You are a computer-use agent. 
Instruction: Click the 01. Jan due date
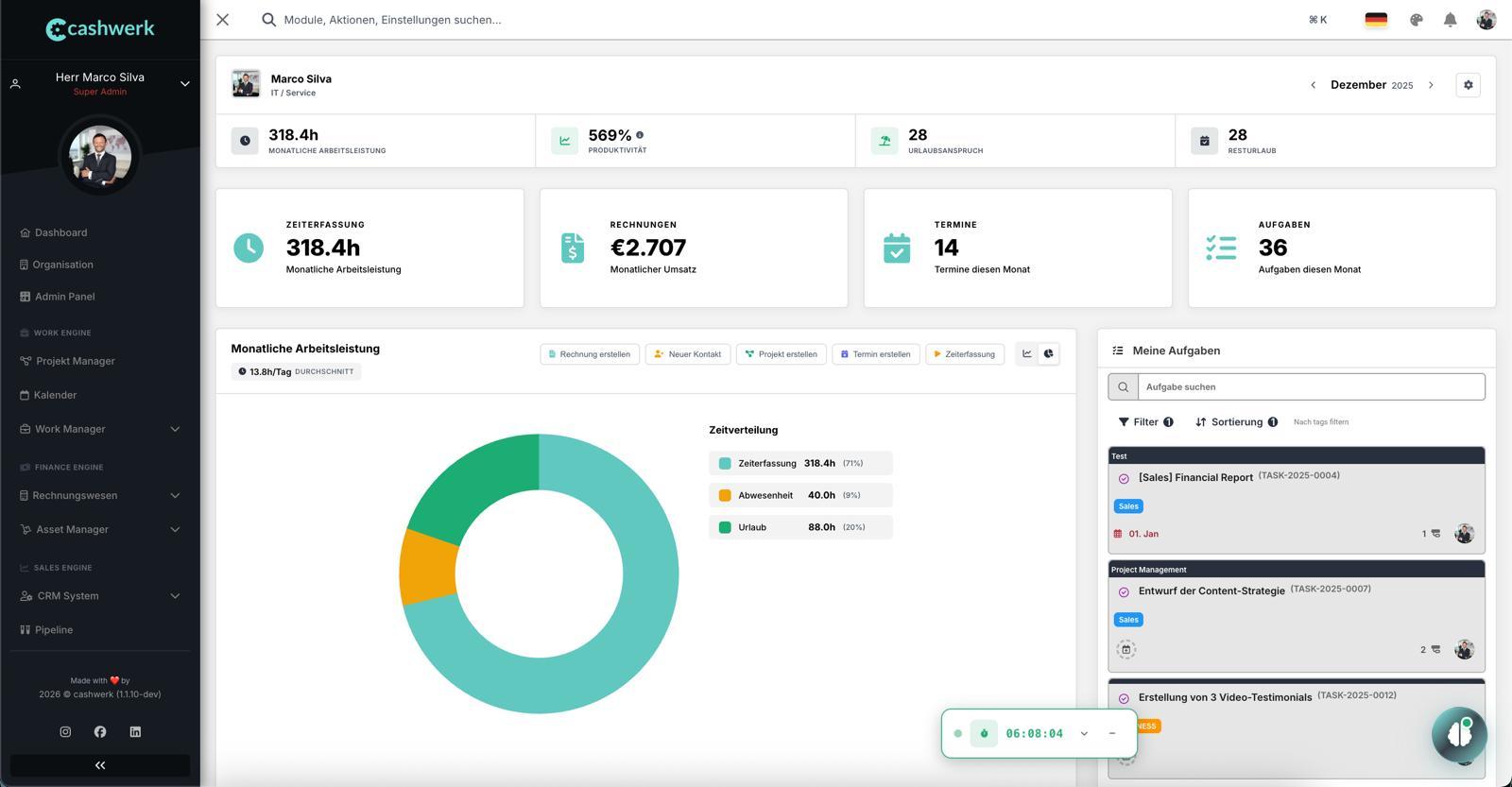click(1136, 534)
